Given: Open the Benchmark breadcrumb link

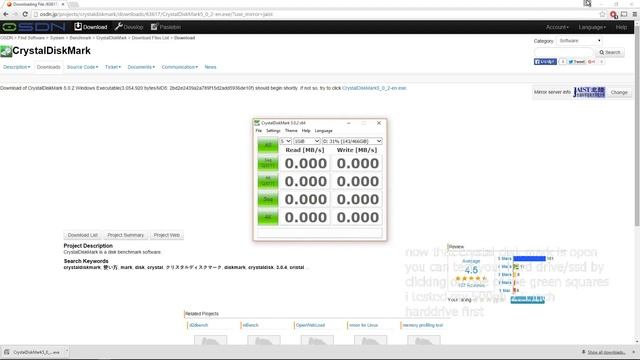Looking at the screenshot, I should click(x=80, y=38).
